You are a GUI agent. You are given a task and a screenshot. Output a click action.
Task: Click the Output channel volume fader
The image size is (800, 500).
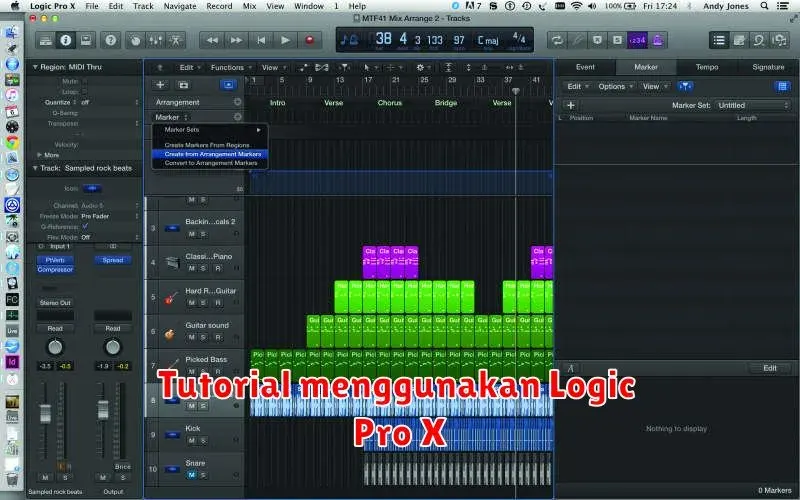(103, 410)
